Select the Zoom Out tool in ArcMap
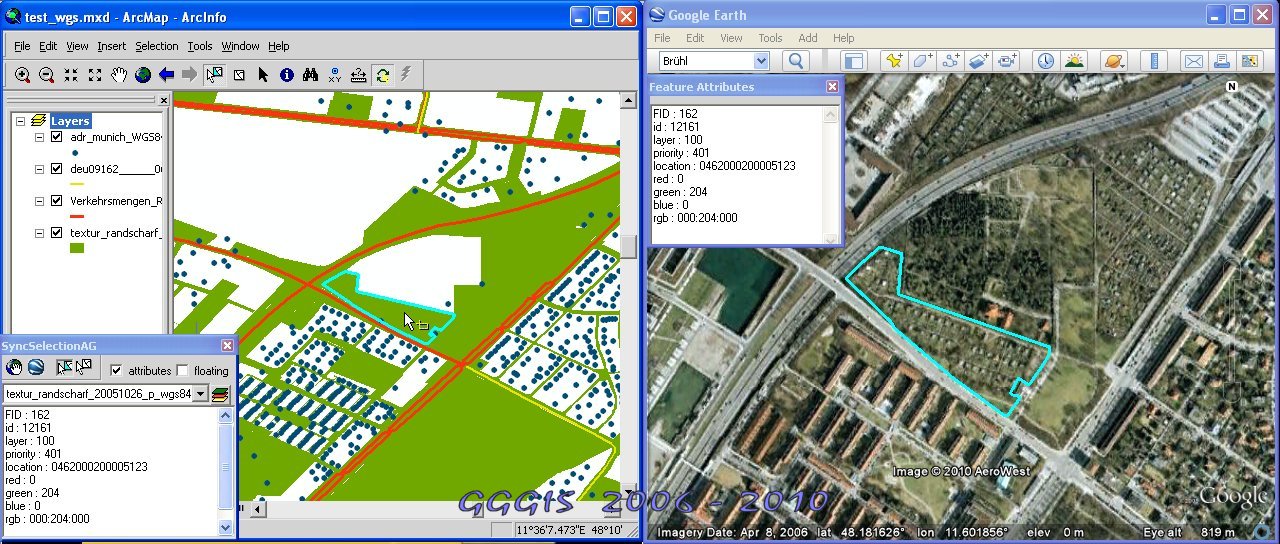This screenshot has height=544, width=1280. tap(46, 75)
